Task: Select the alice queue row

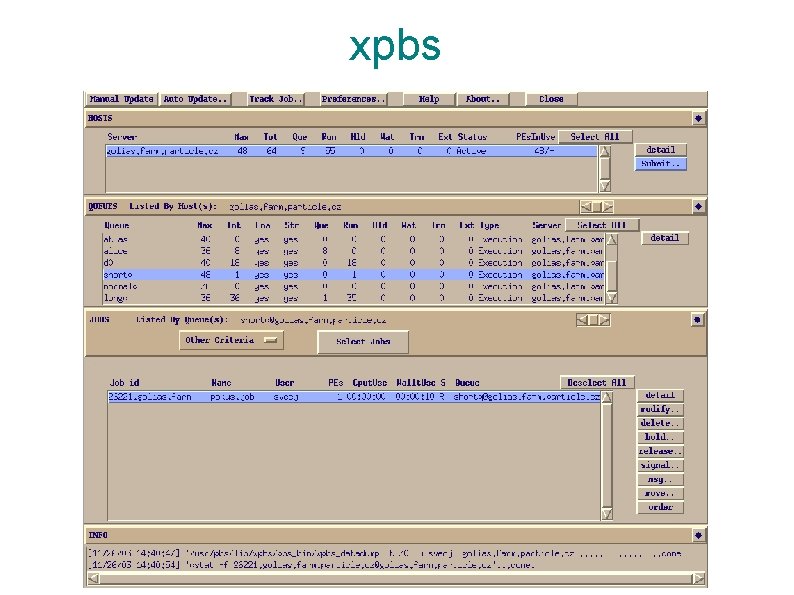Action: (x=353, y=251)
